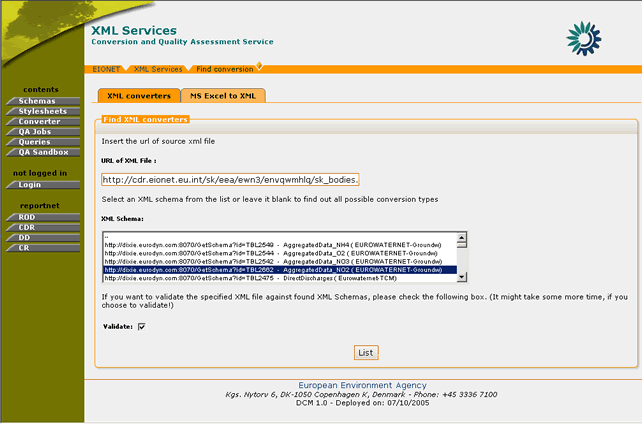Select the AggregatedData_O2 schema row
Image resolution: width=642 pixels, height=424 pixels.
coord(280,253)
